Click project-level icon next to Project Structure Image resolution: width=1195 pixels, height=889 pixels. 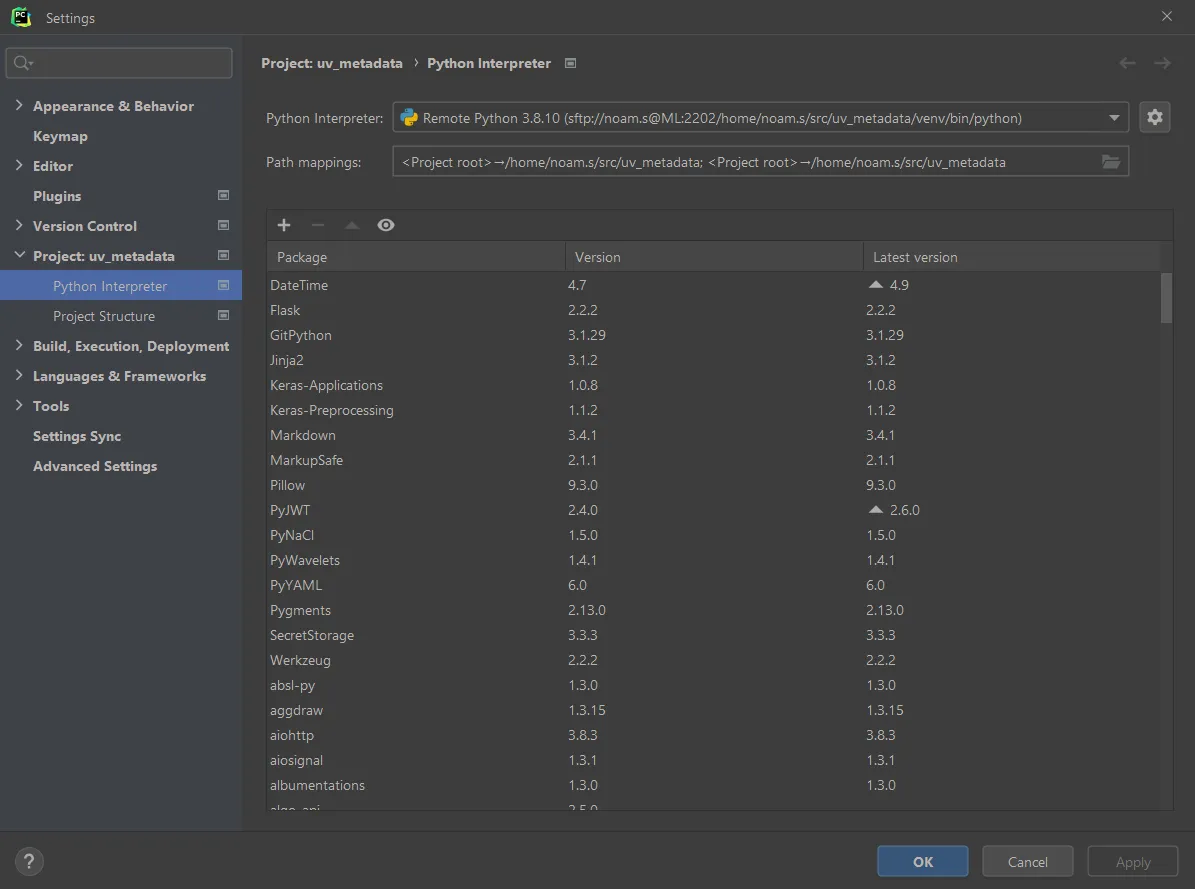[223, 315]
